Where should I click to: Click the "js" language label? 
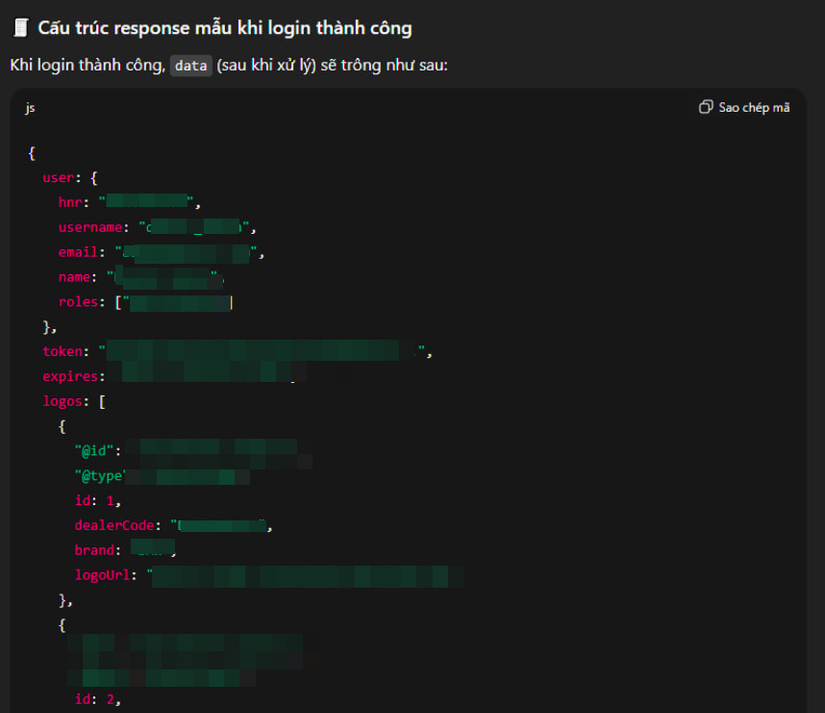[31, 107]
